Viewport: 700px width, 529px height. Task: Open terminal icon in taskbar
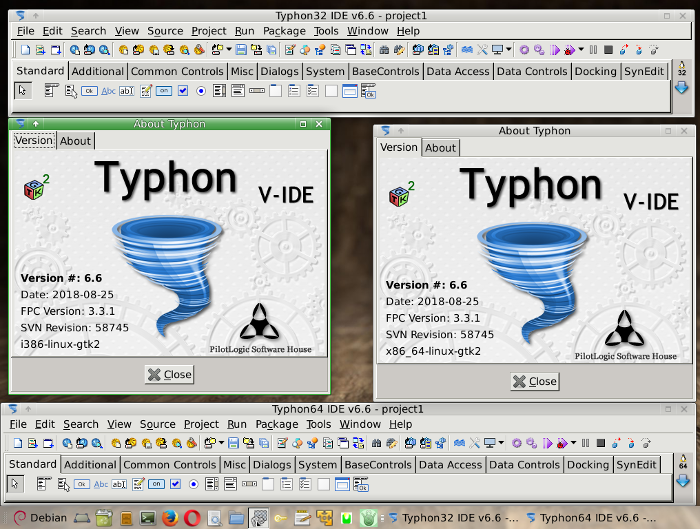point(148,518)
